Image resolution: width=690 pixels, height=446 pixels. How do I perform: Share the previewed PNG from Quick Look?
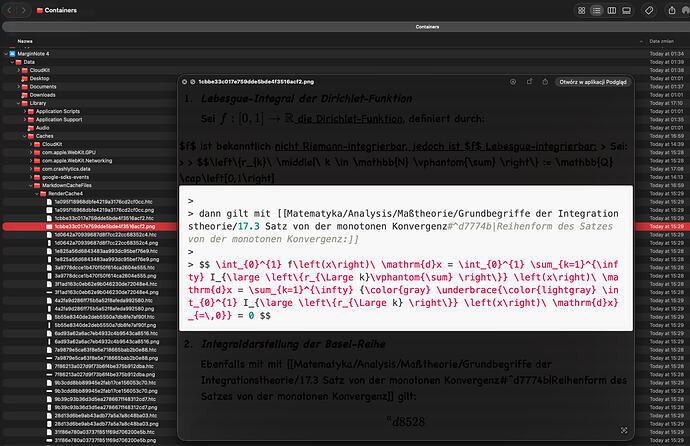pyautogui.click(x=545, y=82)
